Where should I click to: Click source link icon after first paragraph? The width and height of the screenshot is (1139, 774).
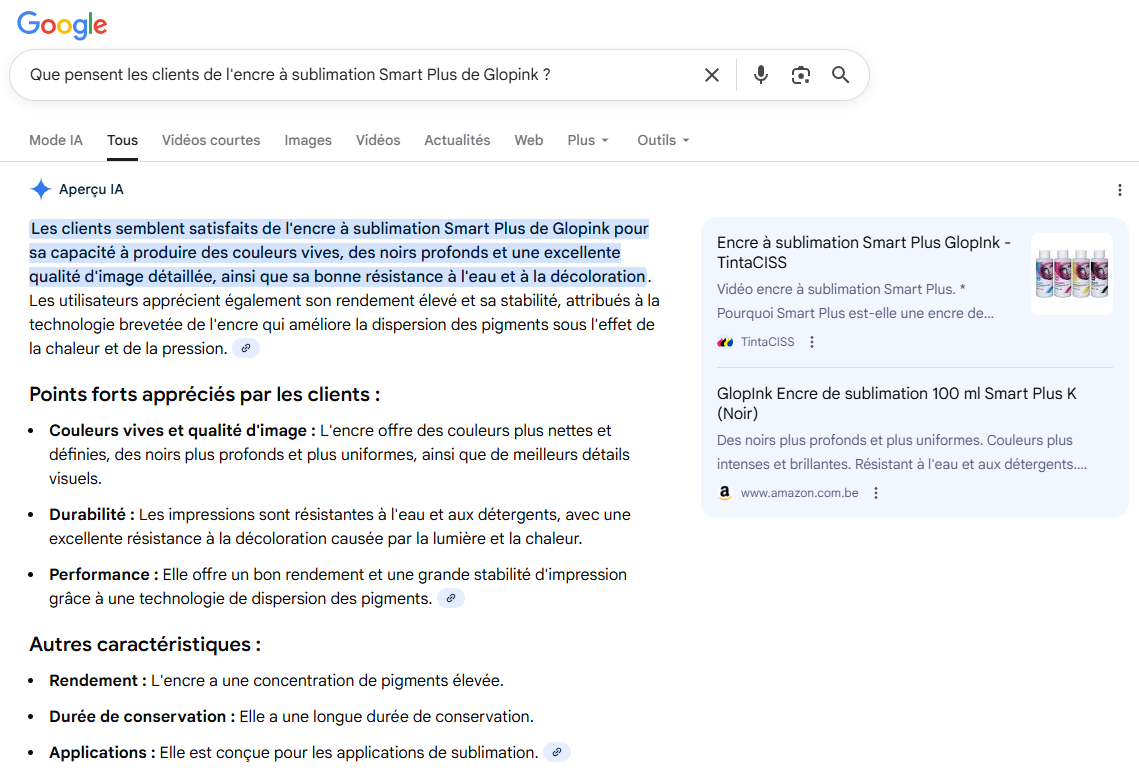(x=246, y=348)
